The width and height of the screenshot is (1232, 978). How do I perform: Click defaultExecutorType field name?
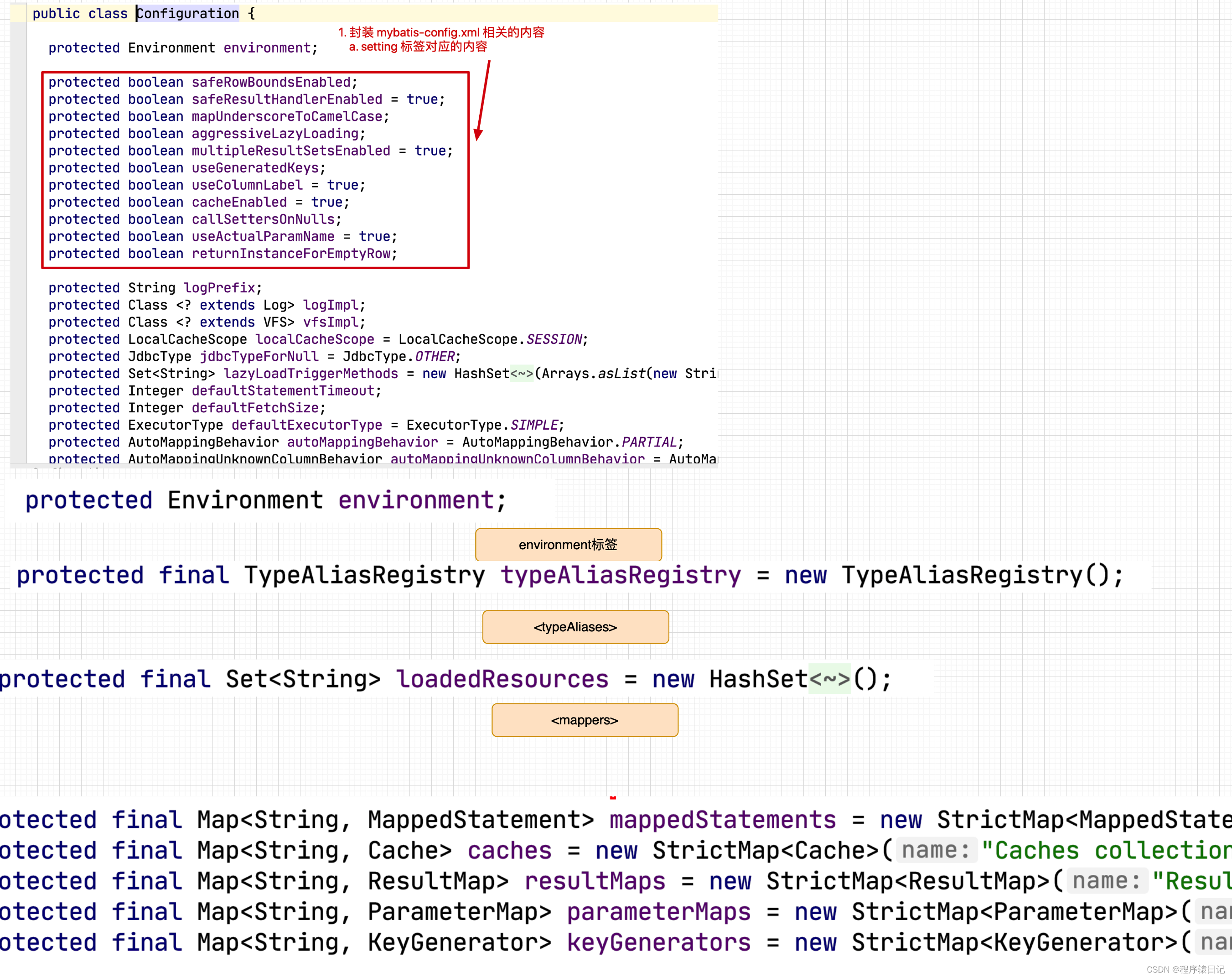click(306, 425)
